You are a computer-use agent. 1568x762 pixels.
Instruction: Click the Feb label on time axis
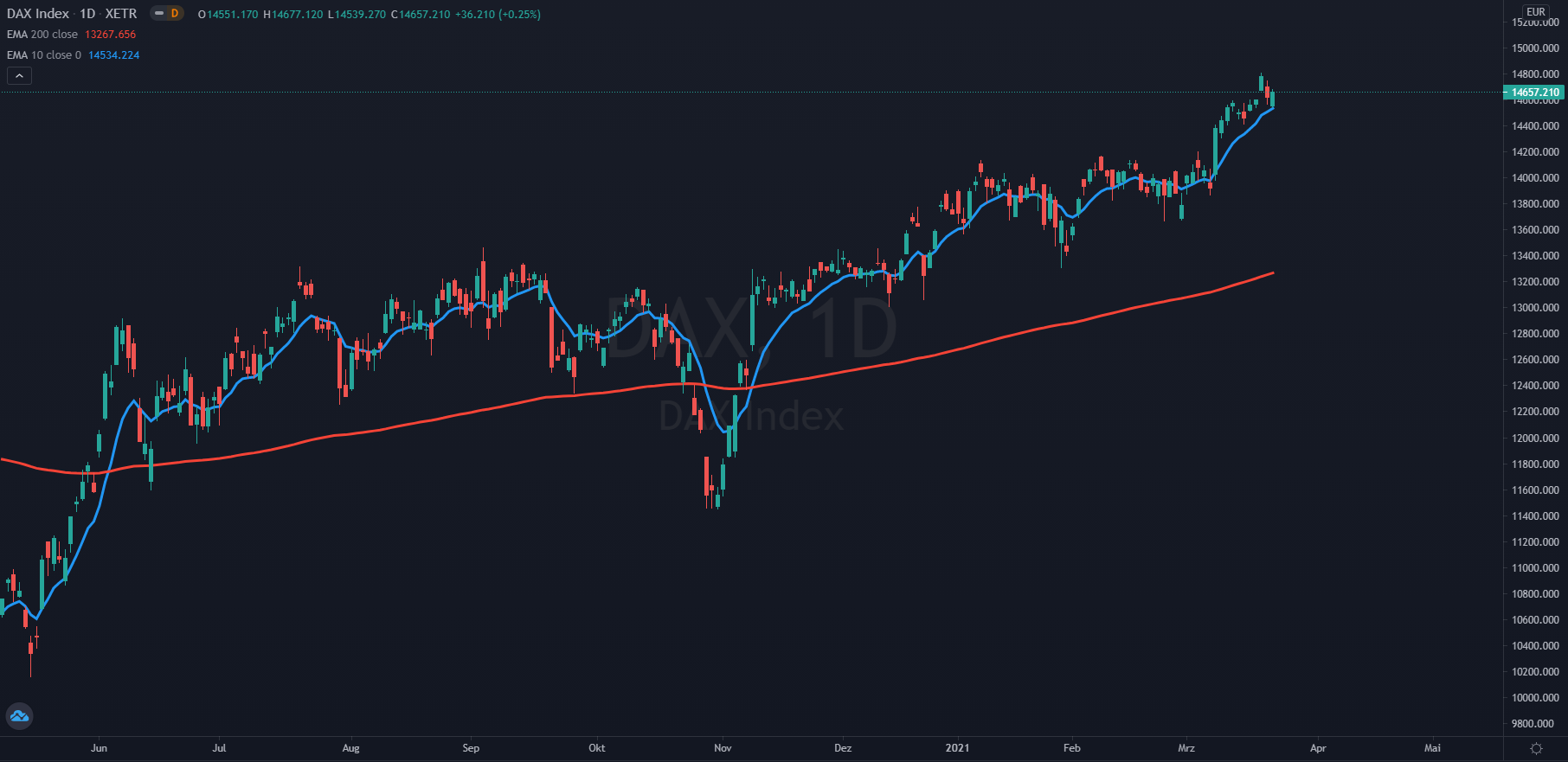[x=1072, y=748]
